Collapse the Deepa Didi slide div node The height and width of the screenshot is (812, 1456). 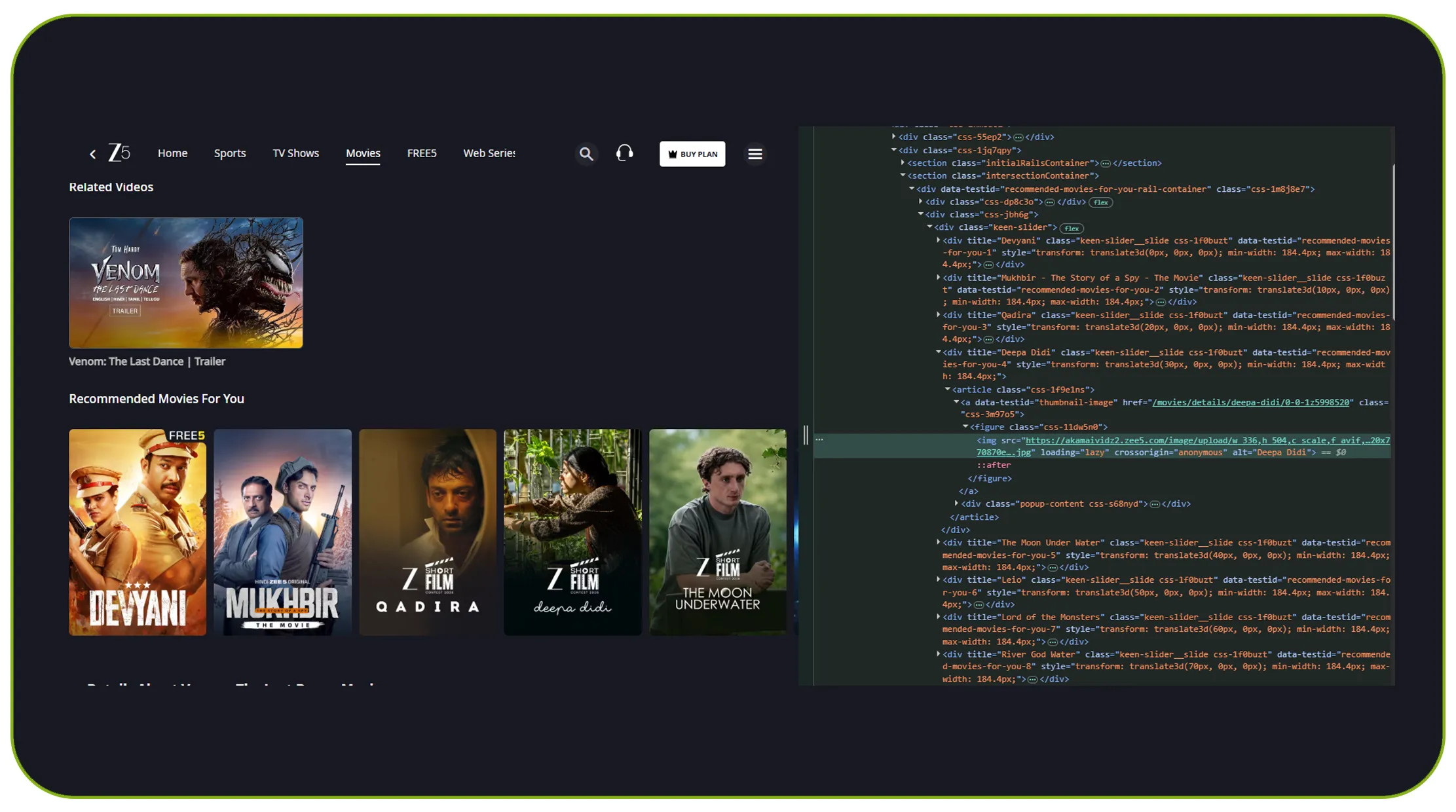click(939, 352)
